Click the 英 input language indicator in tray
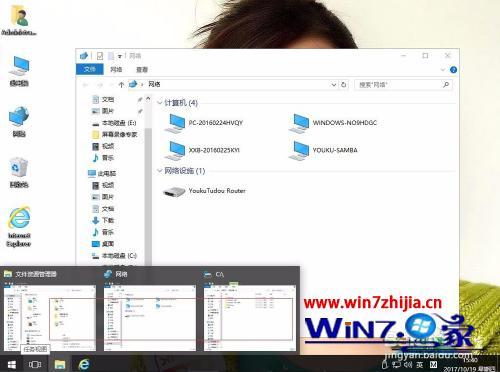The height and width of the screenshot is (372, 500). tap(420, 365)
